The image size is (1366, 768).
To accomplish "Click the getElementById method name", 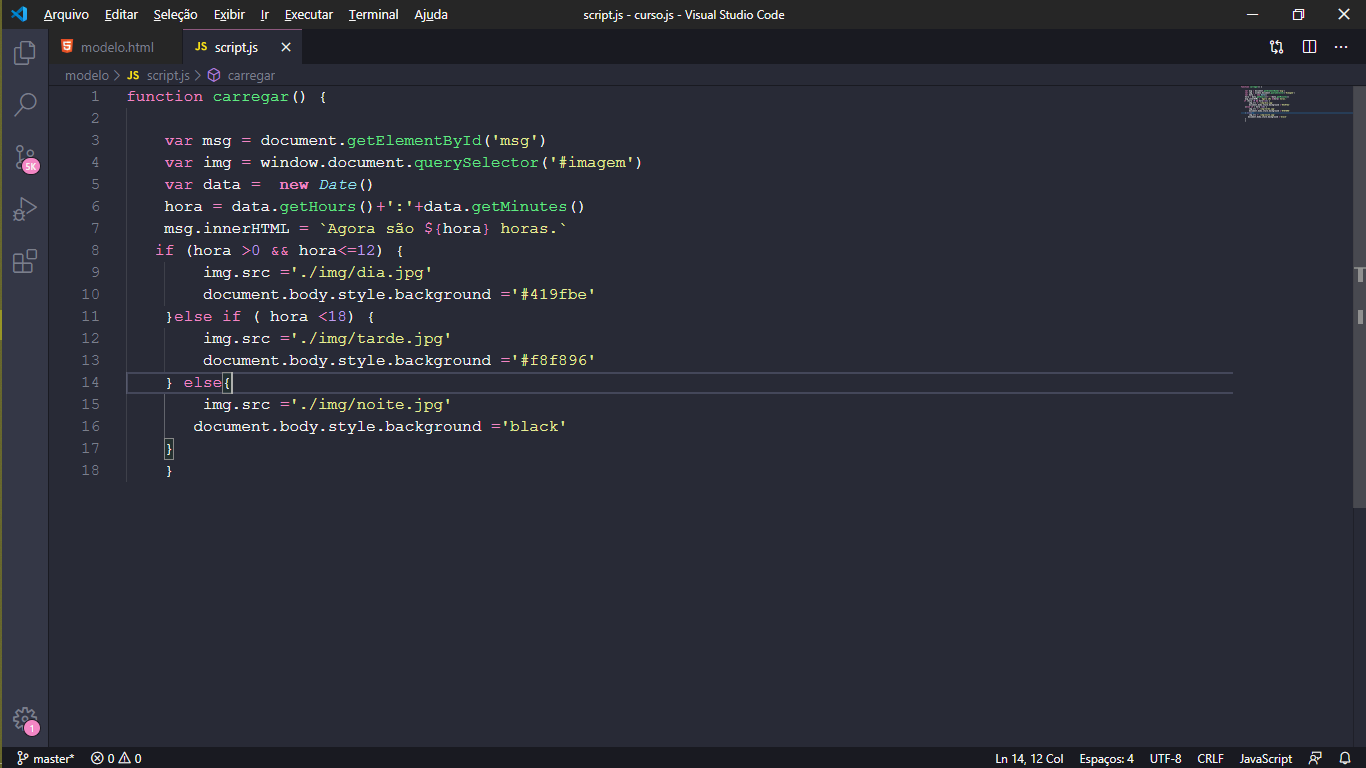I will point(414,140).
